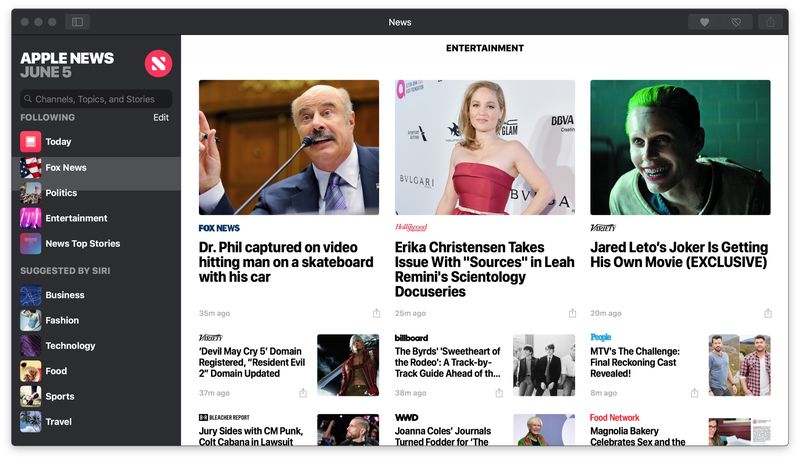The width and height of the screenshot is (800, 460).
Task: Open 'Devil May Cry 5' Domain headline
Action: (x=252, y=363)
